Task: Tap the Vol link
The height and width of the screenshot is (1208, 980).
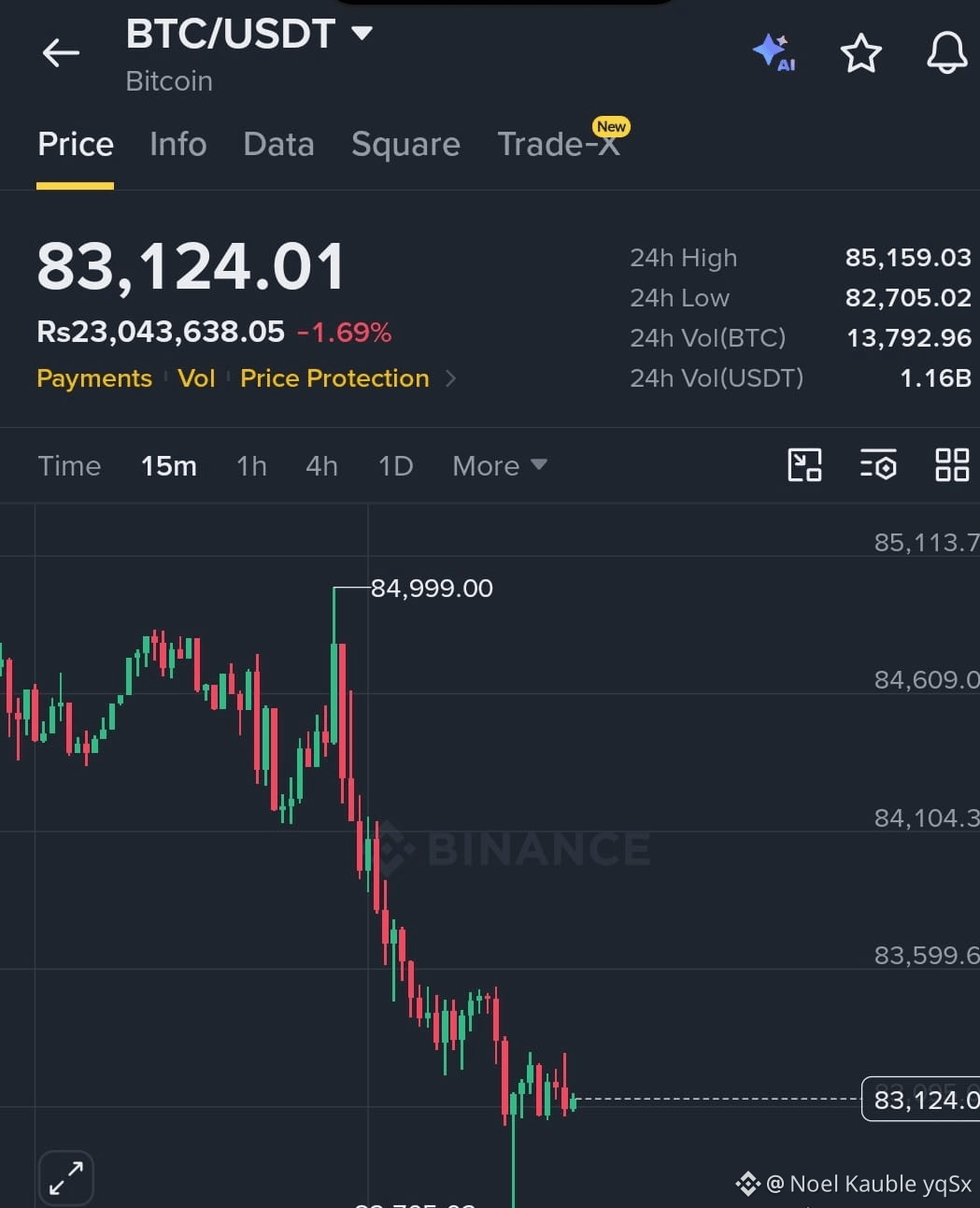Action: [x=196, y=378]
